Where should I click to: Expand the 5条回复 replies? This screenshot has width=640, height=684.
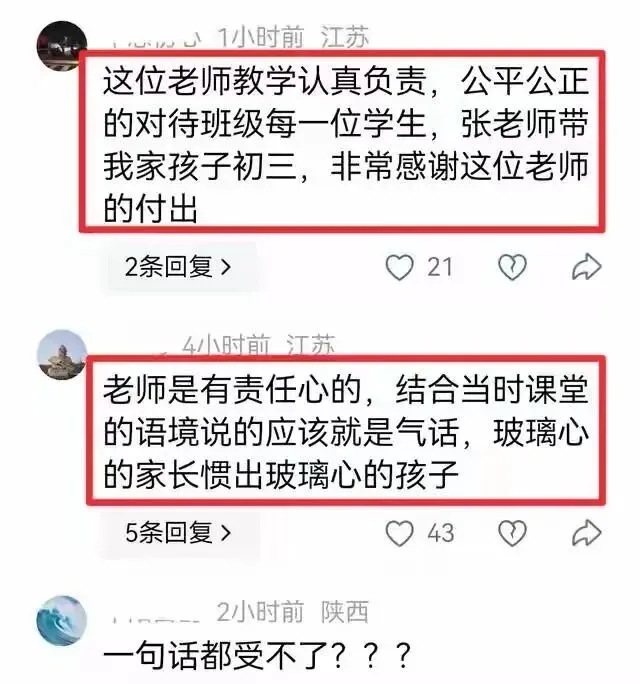tap(178, 533)
